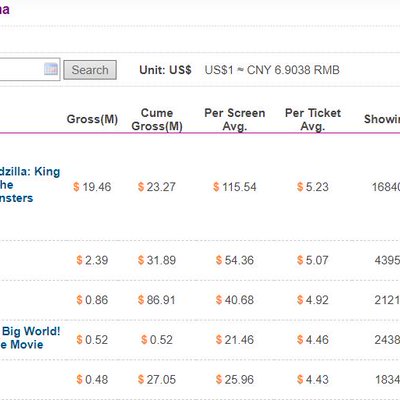Click the Unit: US$ label
Viewport: 400px width, 400px height.
165,70
